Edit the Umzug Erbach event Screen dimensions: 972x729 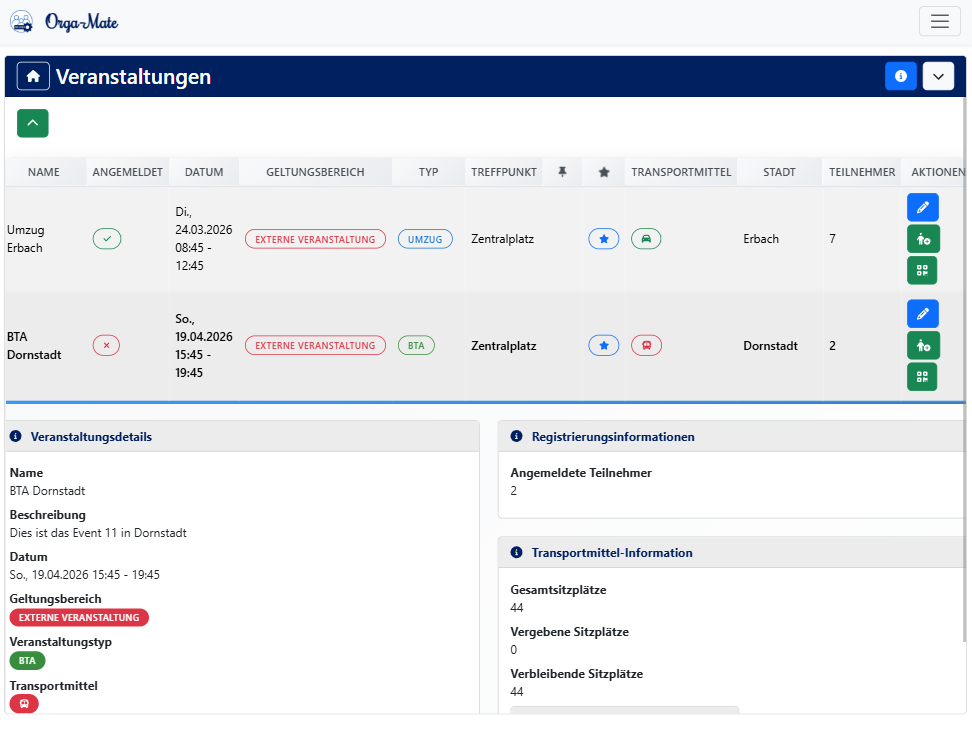(x=922, y=207)
